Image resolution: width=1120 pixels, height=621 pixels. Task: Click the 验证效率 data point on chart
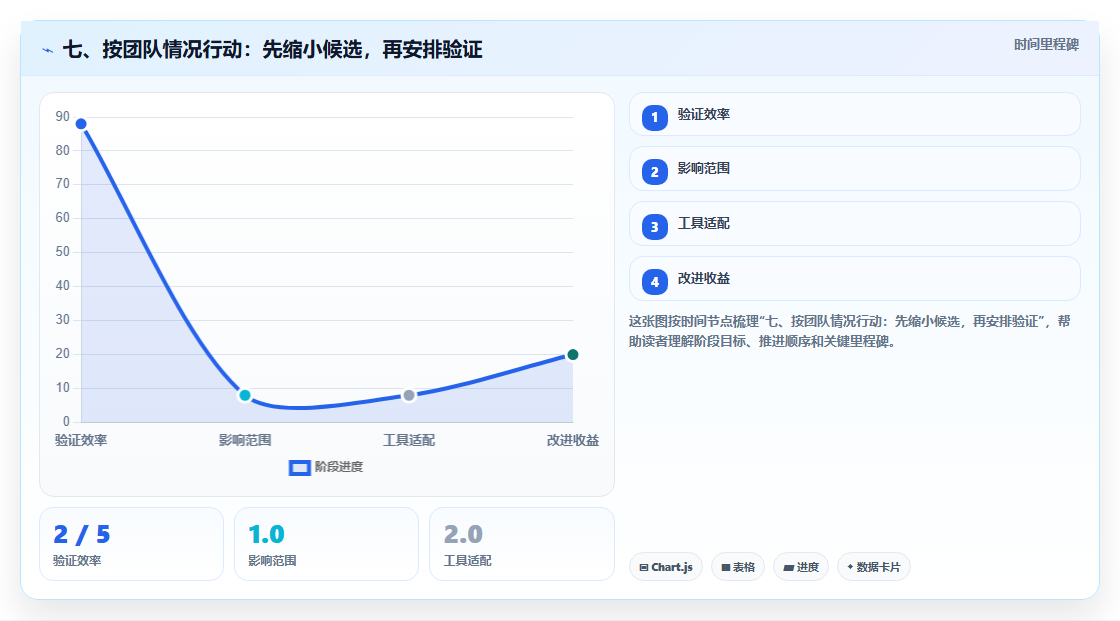click(x=81, y=124)
